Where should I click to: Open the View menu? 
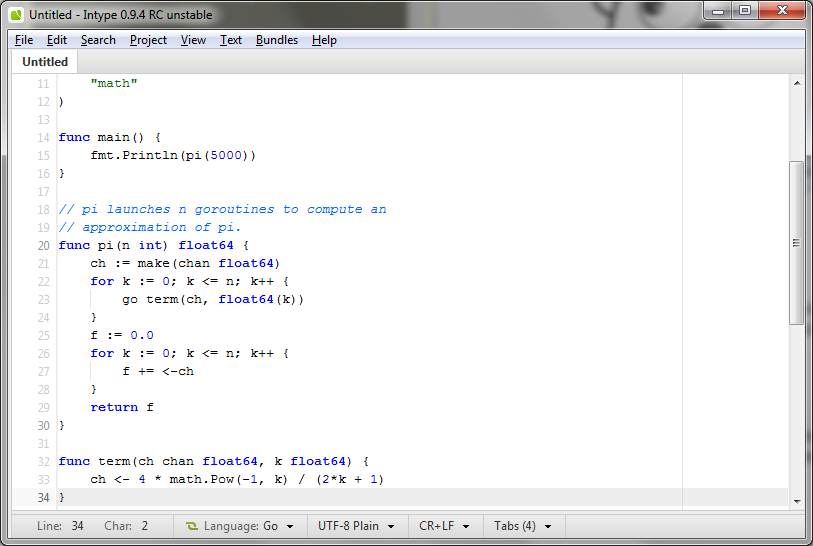(x=193, y=40)
